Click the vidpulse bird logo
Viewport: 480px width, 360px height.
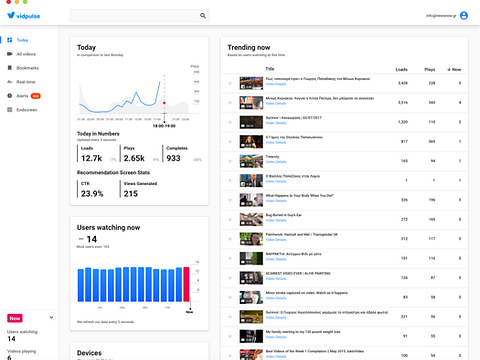tap(11, 15)
